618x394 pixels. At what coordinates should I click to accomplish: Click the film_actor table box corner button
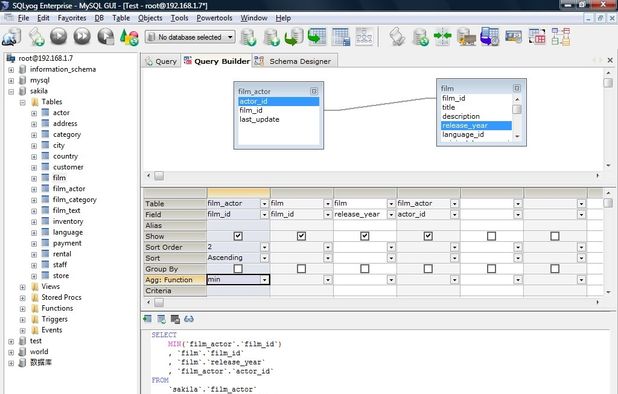point(314,91)
